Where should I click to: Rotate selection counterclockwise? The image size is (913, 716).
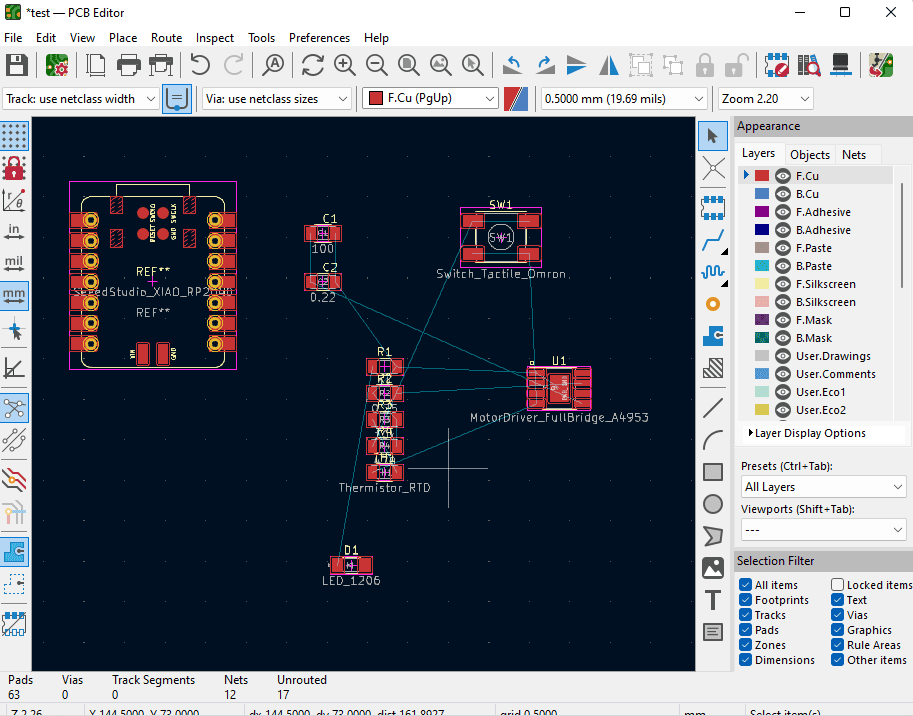coord(512,65)
